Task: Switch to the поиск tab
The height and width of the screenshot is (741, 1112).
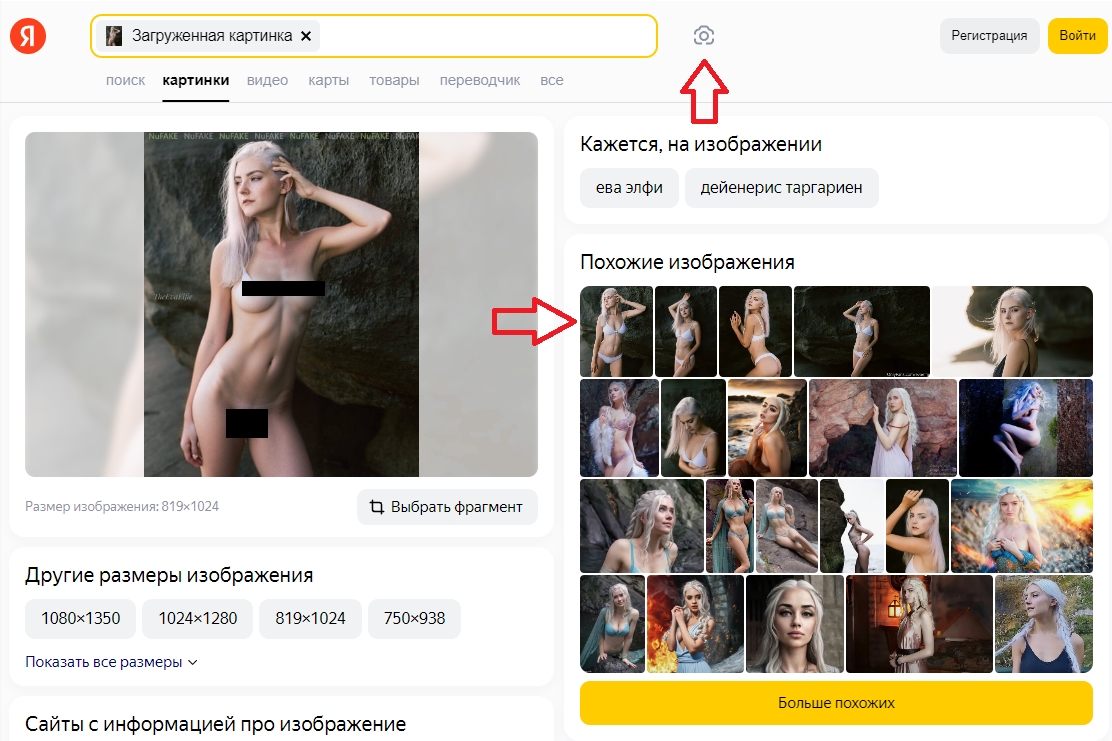Action: pyautogui.click(x=126, y=80)
